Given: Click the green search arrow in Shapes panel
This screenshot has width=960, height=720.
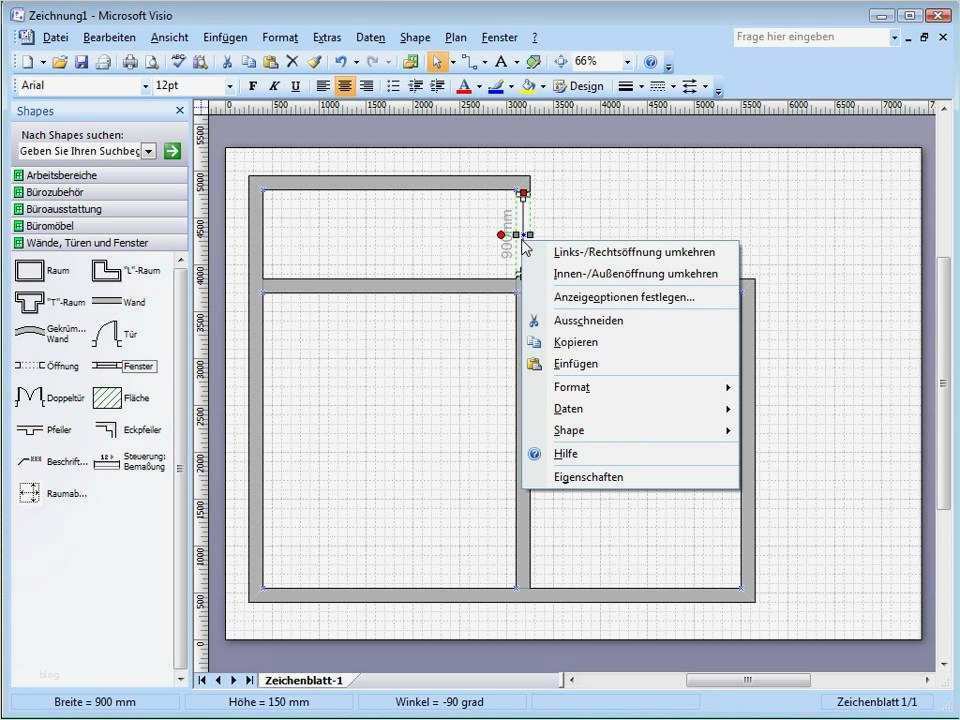Looking at the screenshot, I should [173, 151].
